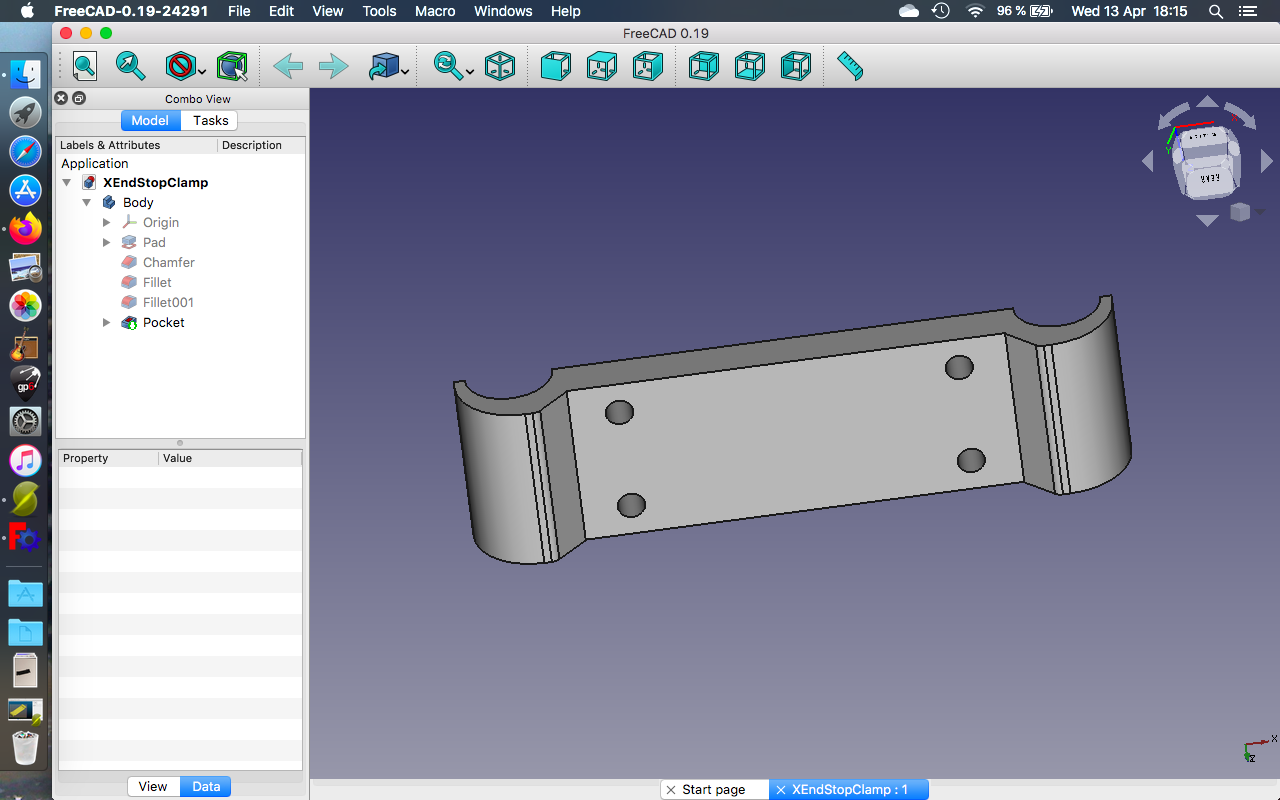Select the Rear view cube icon
The width and height of the screenshot is (1280, 800).
coord(704,66)
